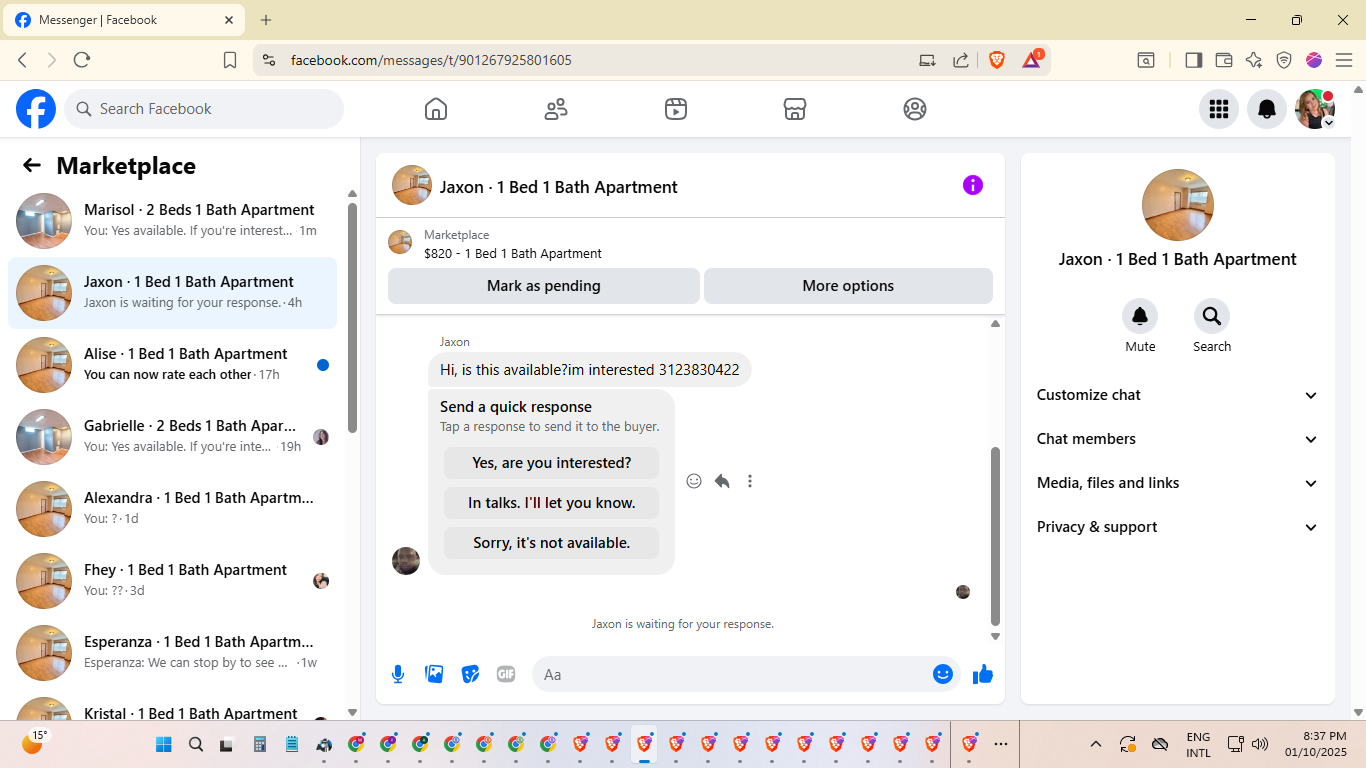
Task: Open the Brave Wallet icon
Action: click(x=1223, y=60)
